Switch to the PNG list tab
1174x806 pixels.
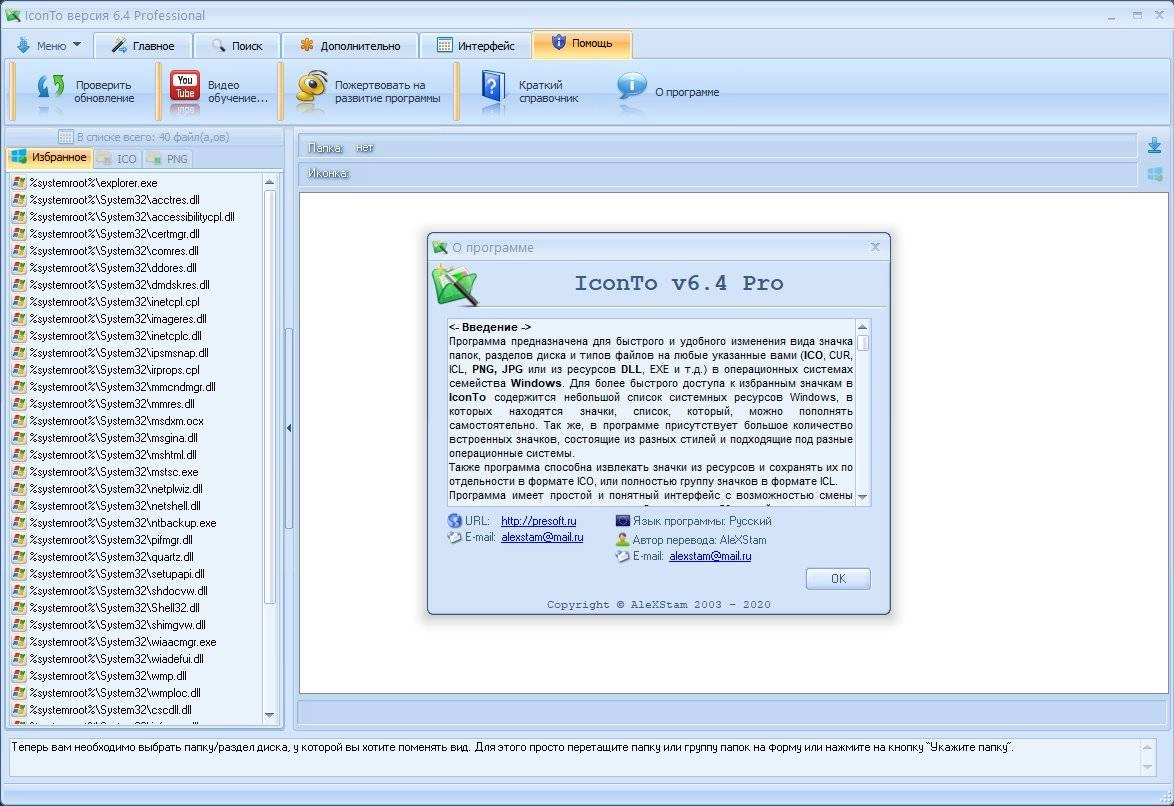[x=168, y=159]
